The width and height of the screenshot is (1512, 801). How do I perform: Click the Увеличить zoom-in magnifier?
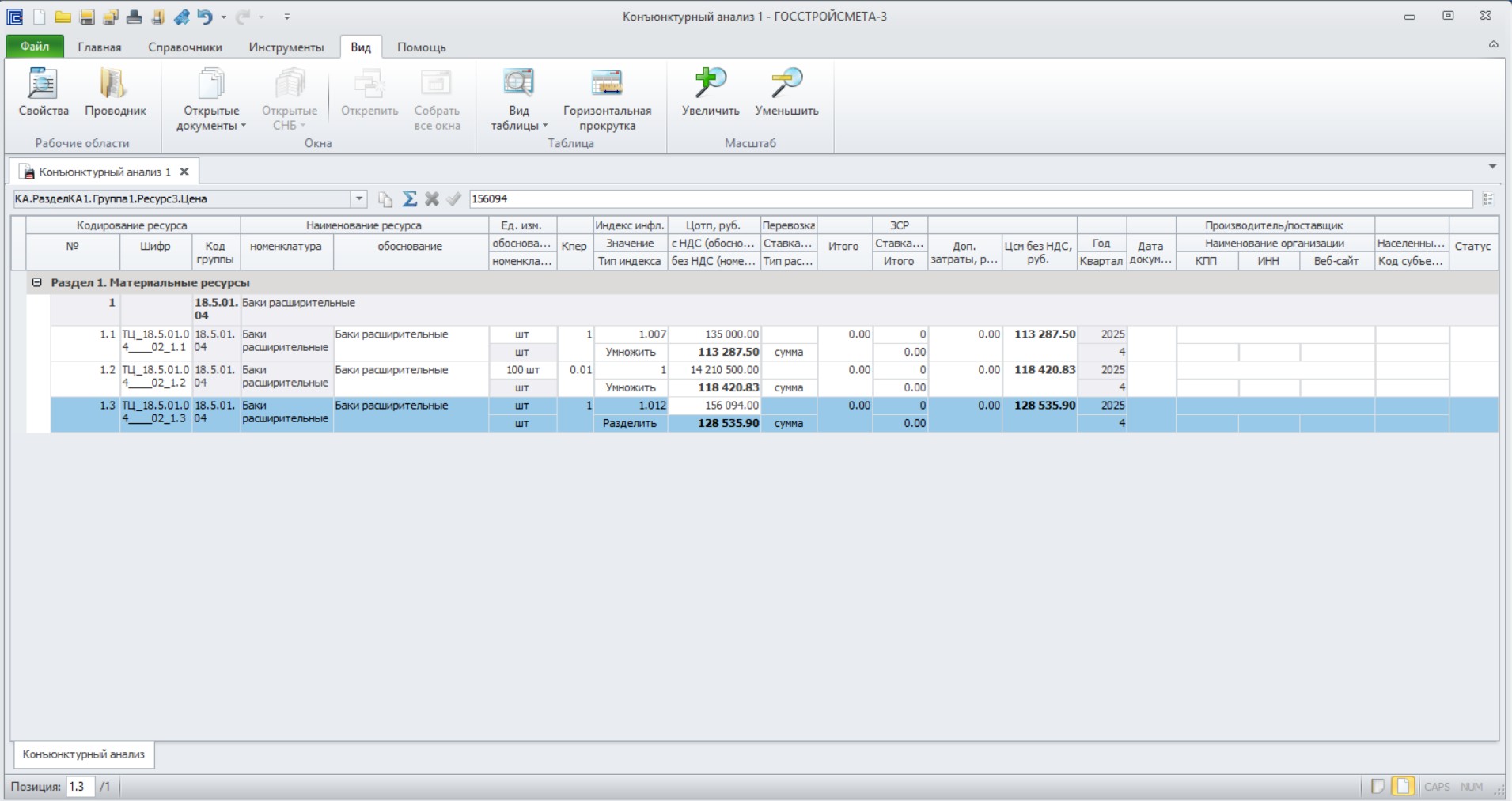(x=711, y=93)
